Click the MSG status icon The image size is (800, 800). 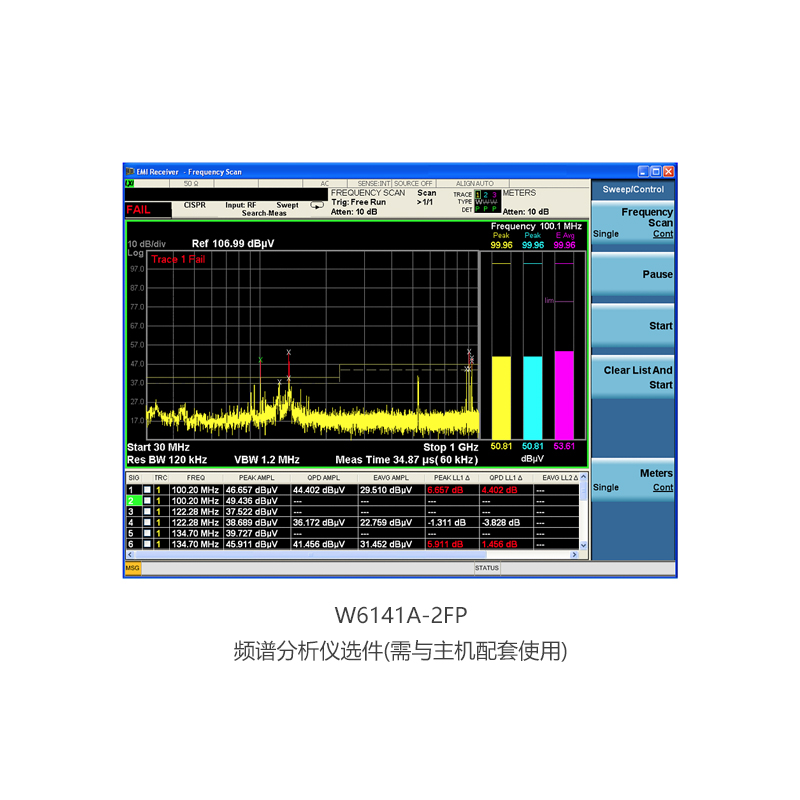pyautogui.click(x=133, y=568)
